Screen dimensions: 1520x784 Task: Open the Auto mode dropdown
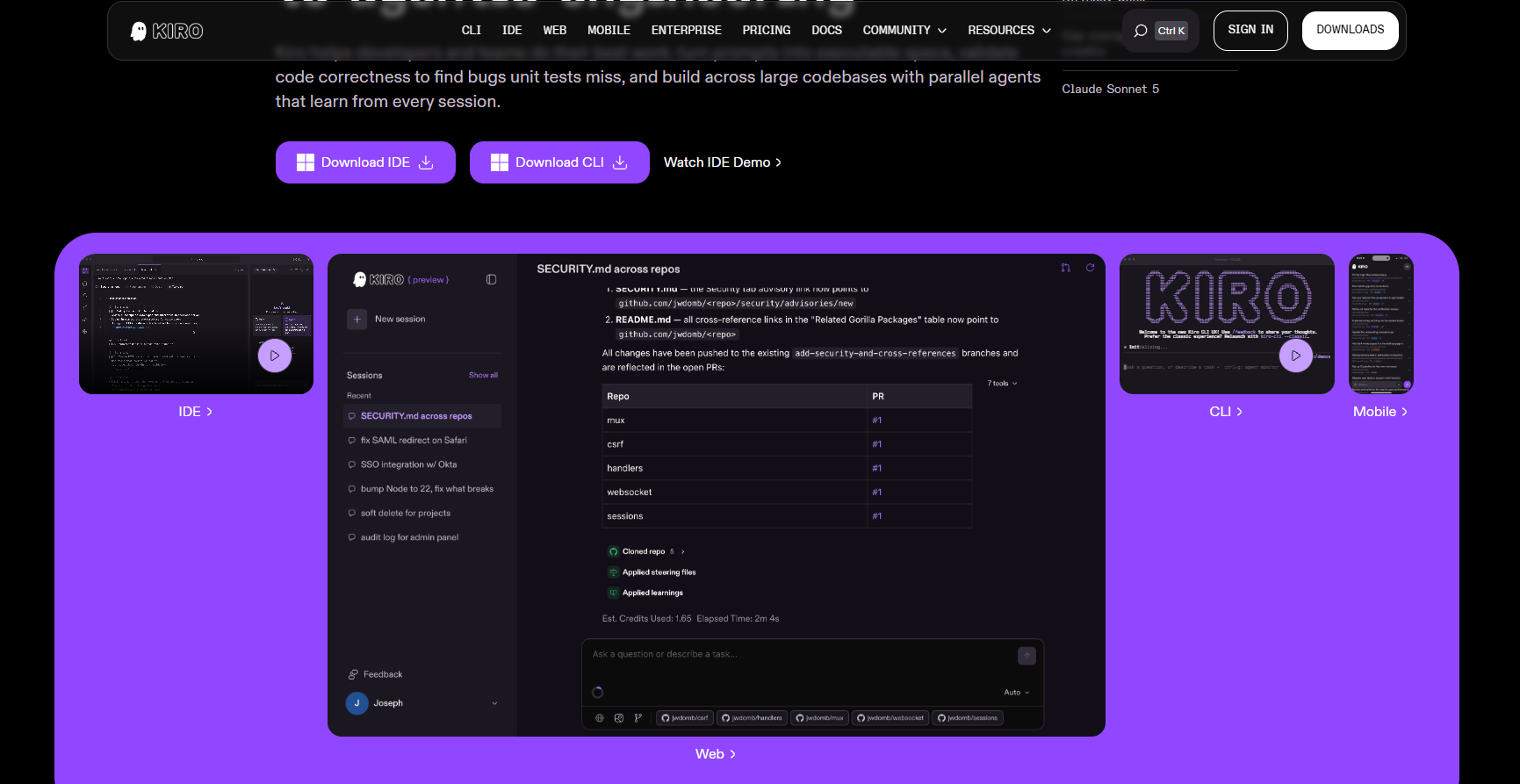(x=1017, y=693)
